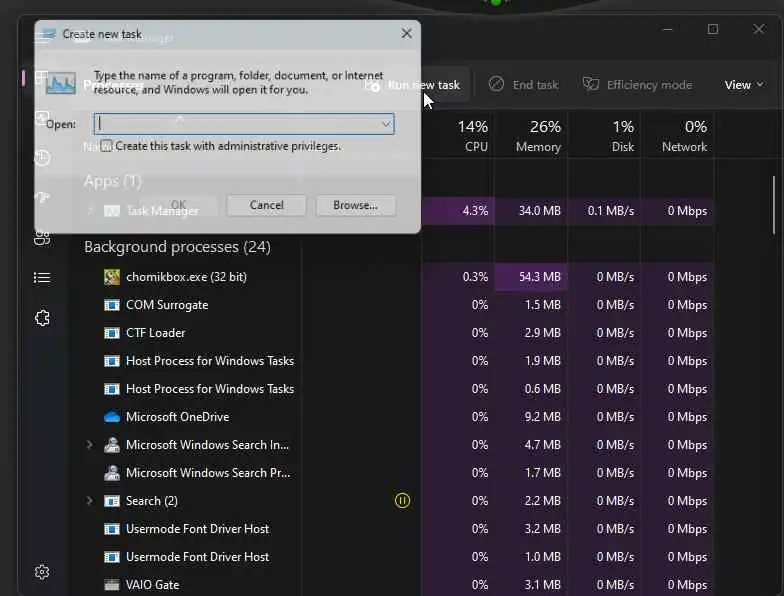Select the first Host Process for Windows Tasks
Viewport: 784px width, 596px height.
(x=210, y=361)
